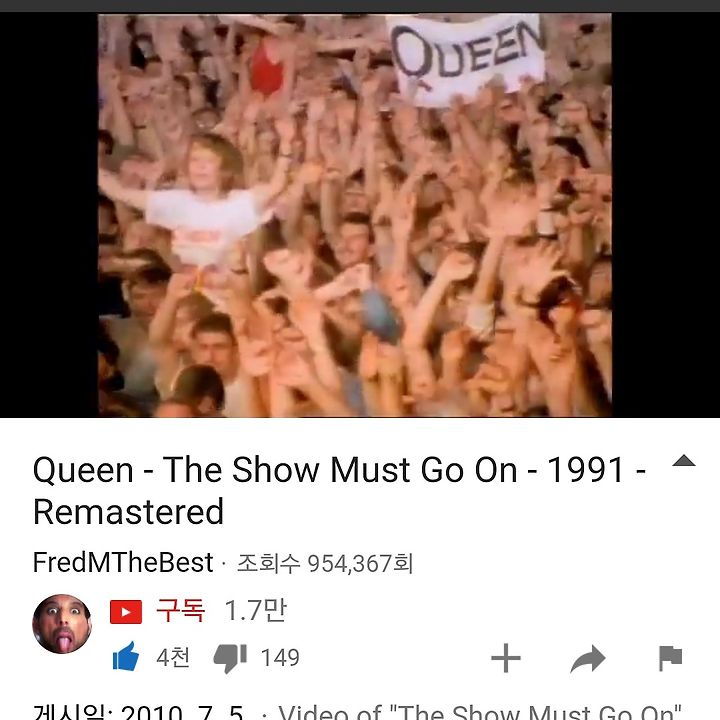Tap the 4천 like count
This screenshot has height=720, width=720.
click(173, 657)
